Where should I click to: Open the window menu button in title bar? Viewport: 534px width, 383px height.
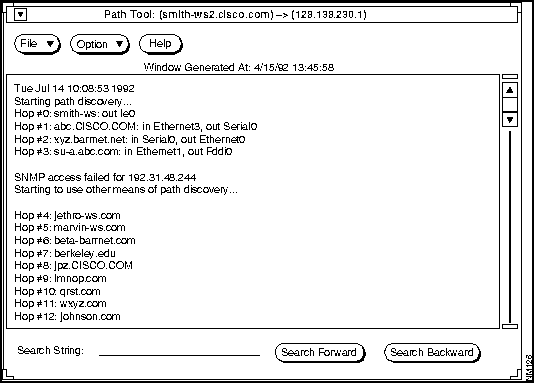(21, 15)
